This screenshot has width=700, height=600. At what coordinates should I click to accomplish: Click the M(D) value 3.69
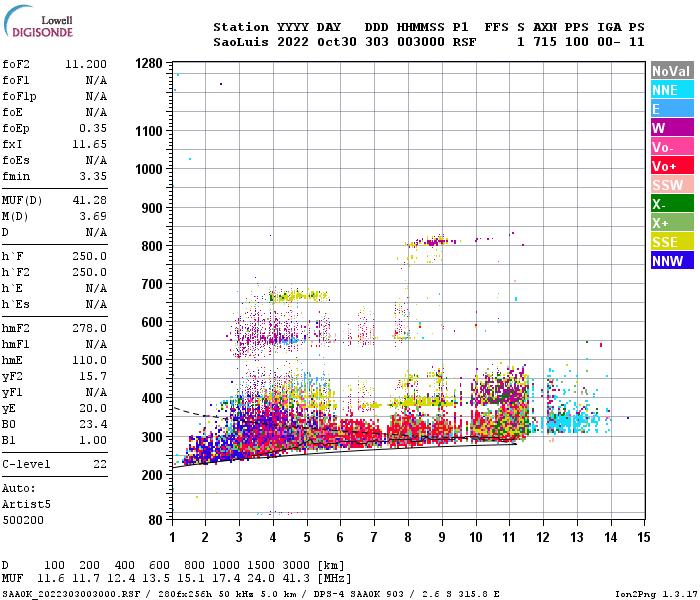(93, 217)
